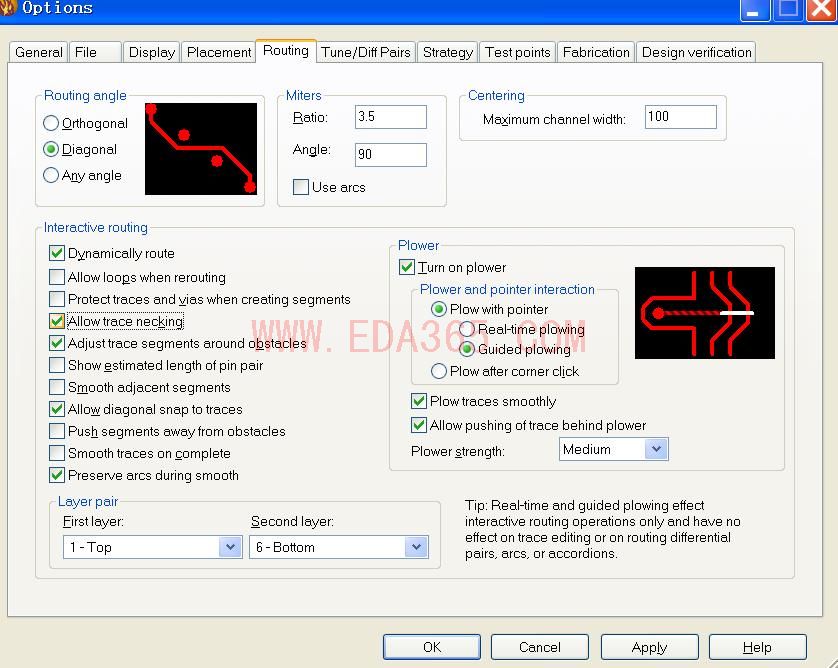Click the Help button
The width and height of the screenshot is (838, 668).
coord(757,647)
